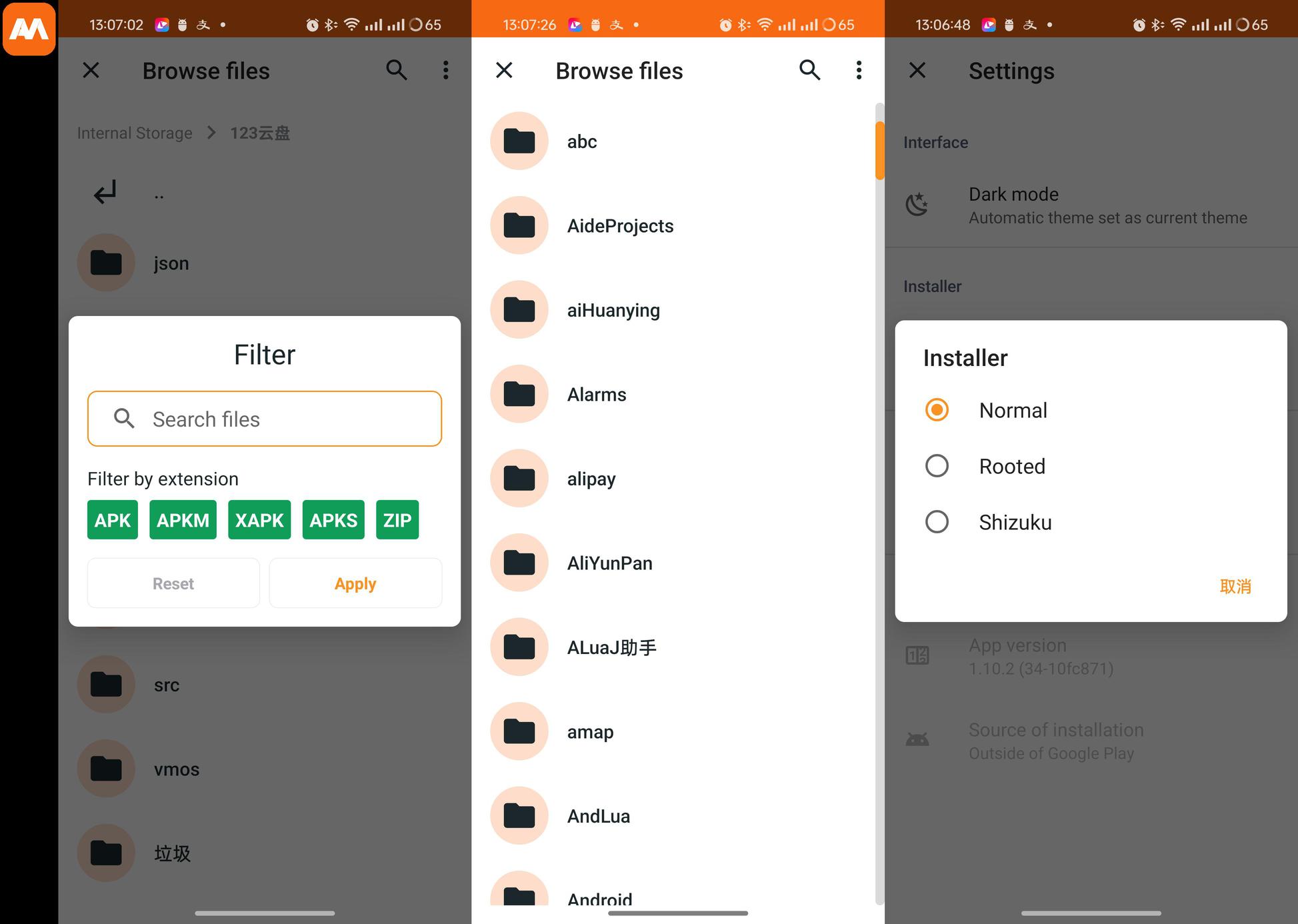Screen dimensions: 1298x924
Task: Click the orange scrollbar thumb
Action: (x=879, y=151)
